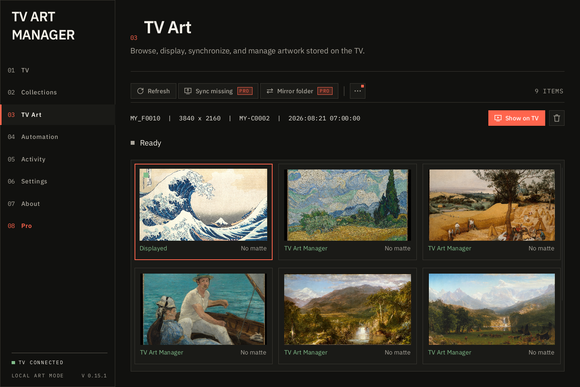The image size is (580, 387).
Task: Click Show on TV button
Action: pos(516,118)
